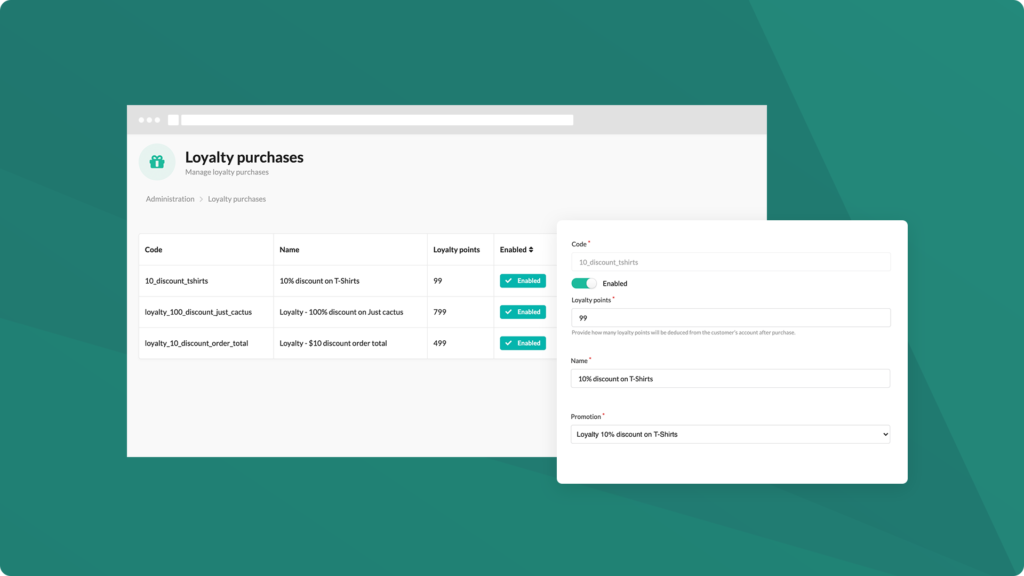Viewport: 1024px width, 576px height.
Task: Click the checkmark icon on the Just cactus Enabled badge
Action: point(510,312)
